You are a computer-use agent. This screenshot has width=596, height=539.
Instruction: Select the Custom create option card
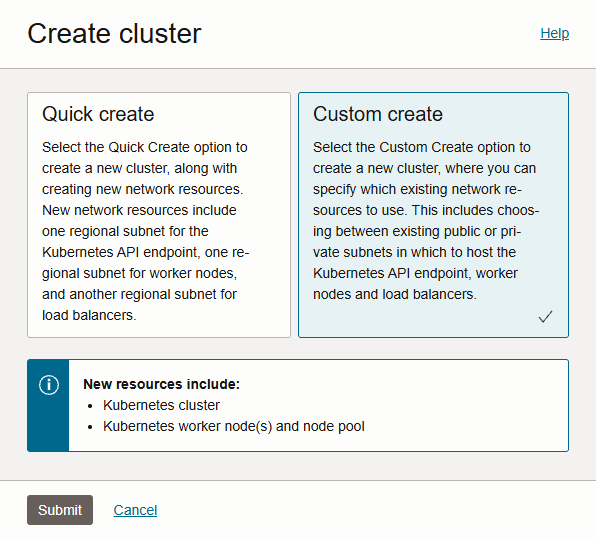(433, 215)
